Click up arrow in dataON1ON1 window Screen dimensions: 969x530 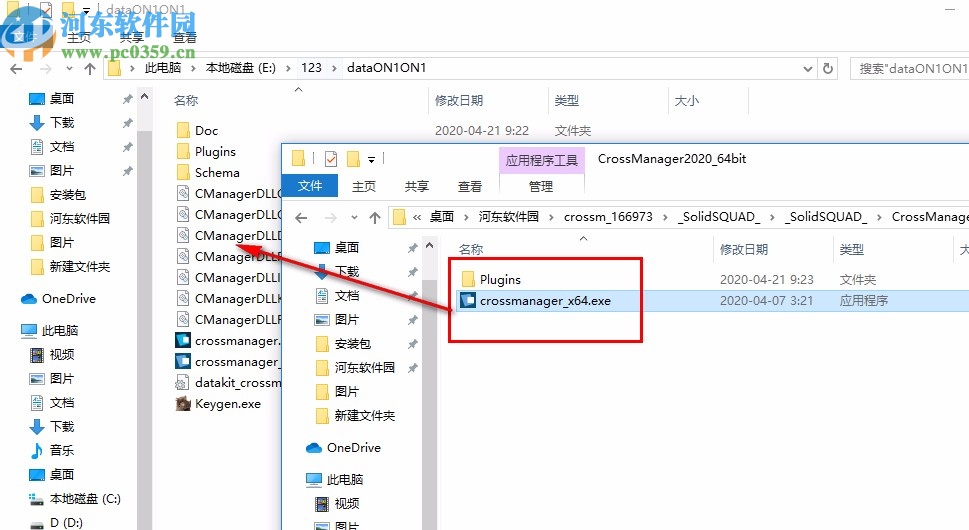click(90, 69)
